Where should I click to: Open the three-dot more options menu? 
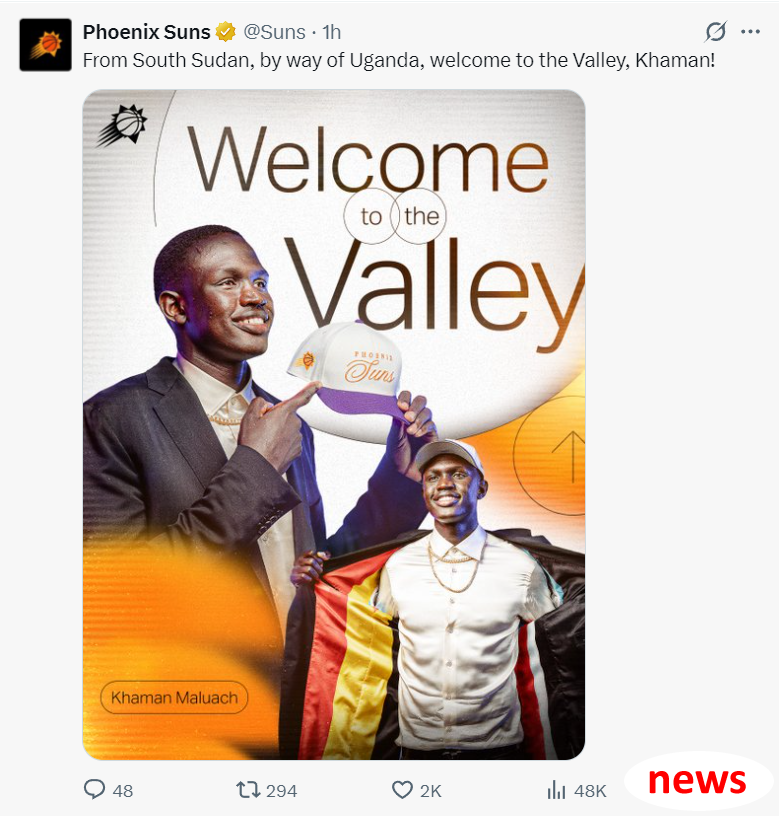pyautogui.click(x=750, y=32)
